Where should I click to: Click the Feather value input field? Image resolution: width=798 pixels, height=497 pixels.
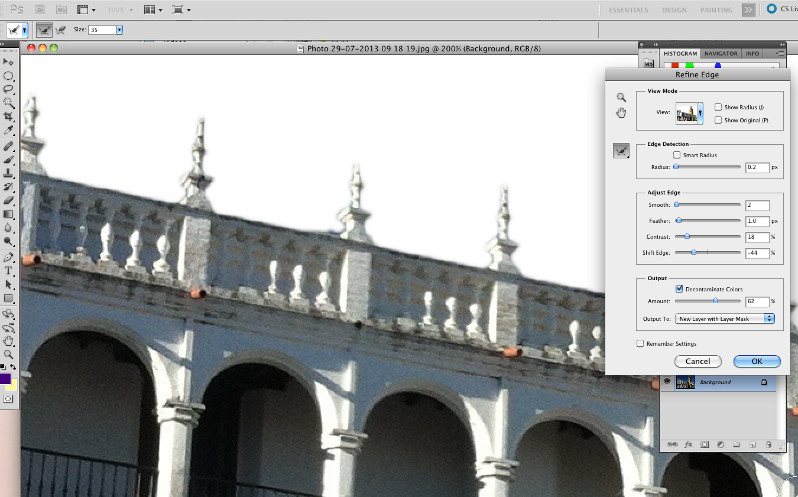coord(758,221)
